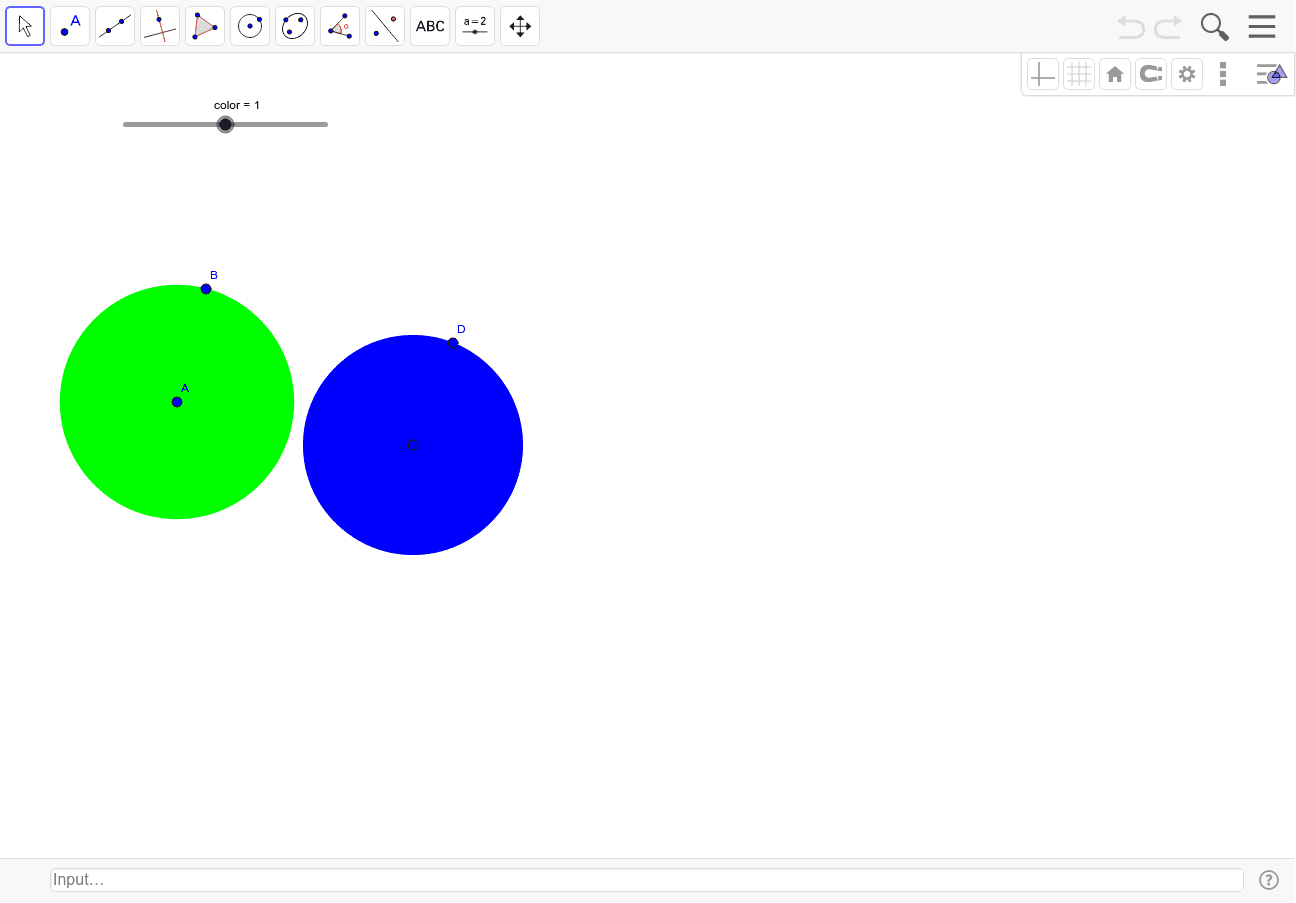The width and height of the screenshot is (1296, 903).
Task: Open the input help question mark
Action: pyautogui.click(x=1269, y=880)
